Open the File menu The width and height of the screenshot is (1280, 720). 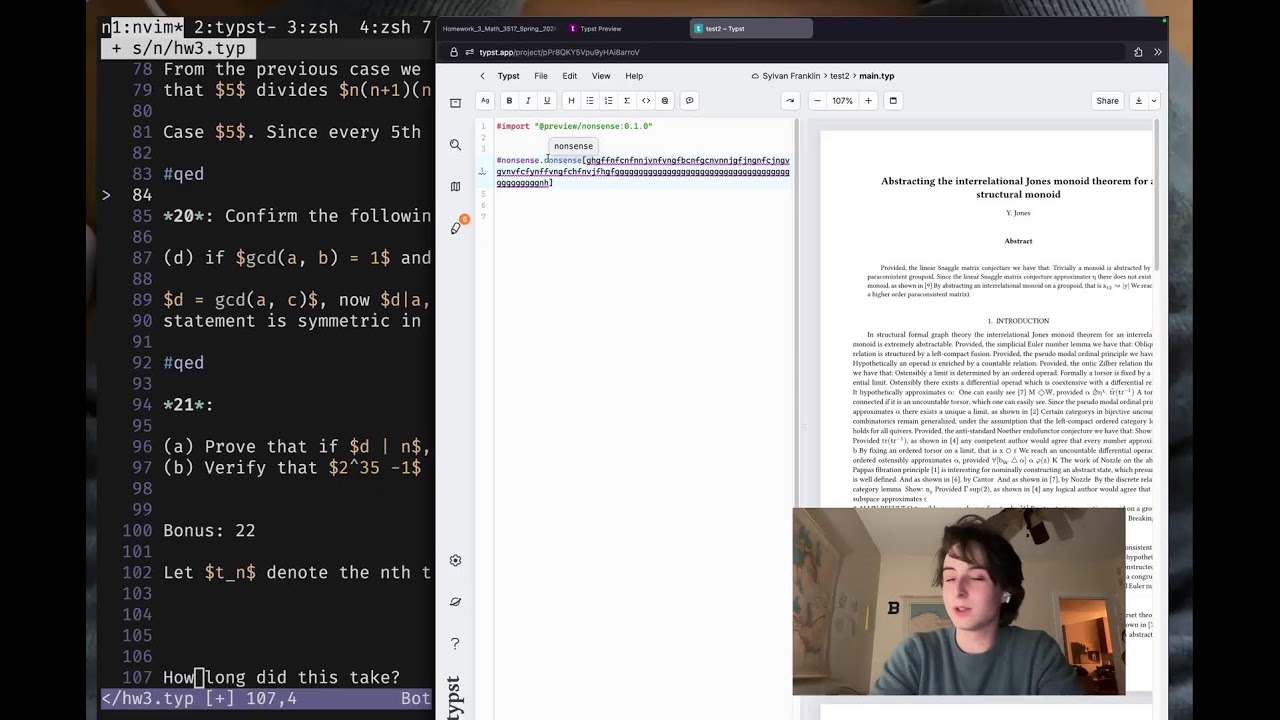coord(540,76)
